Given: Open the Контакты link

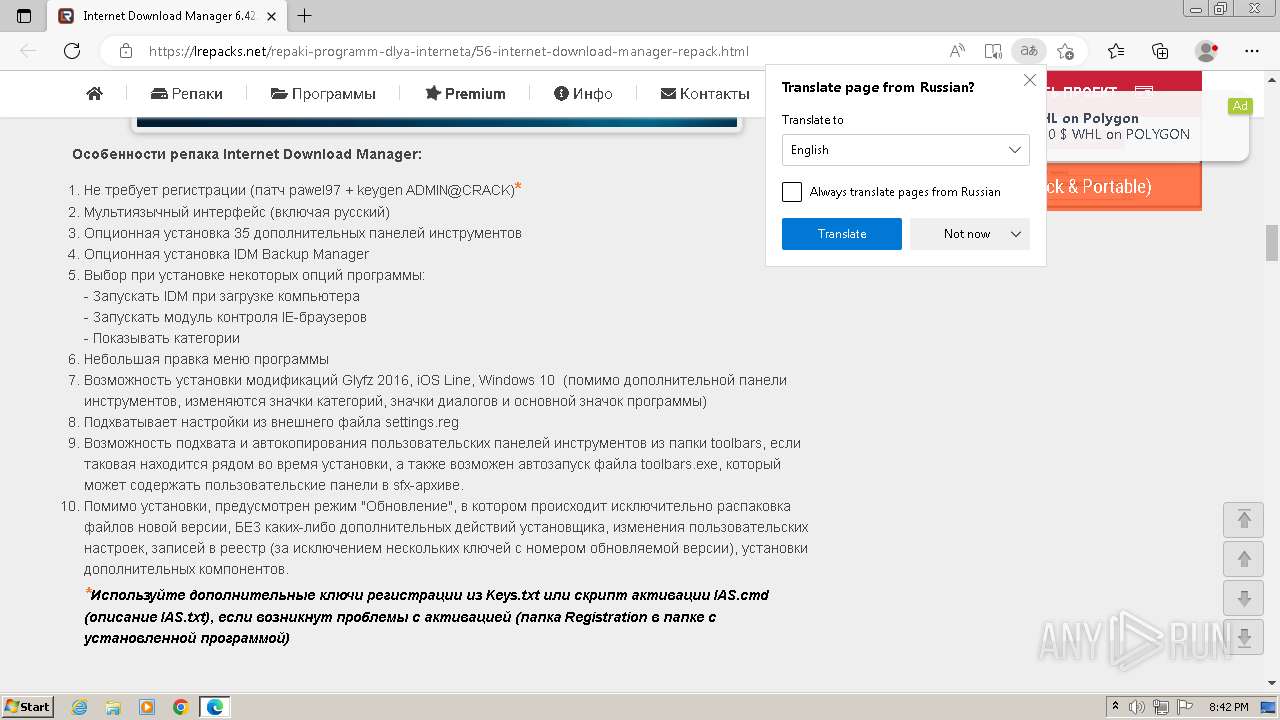Looking at the screenshot, I should [x=705, y=94].
